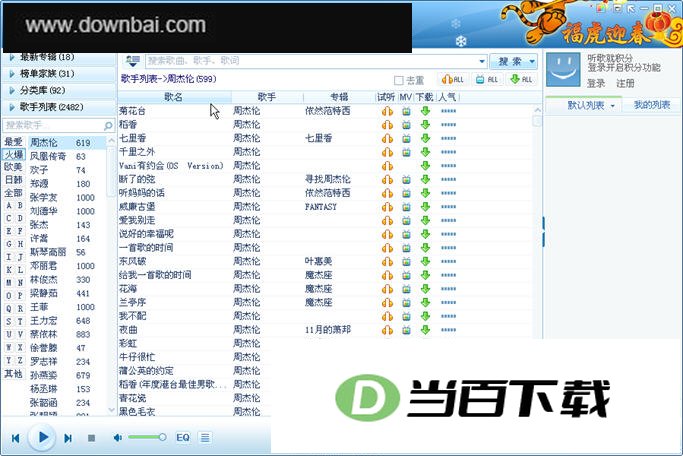The image size is (683, 456).
Task: Open MV for 兰亭序
Action: pyautogui.click(x=406, y=303)
